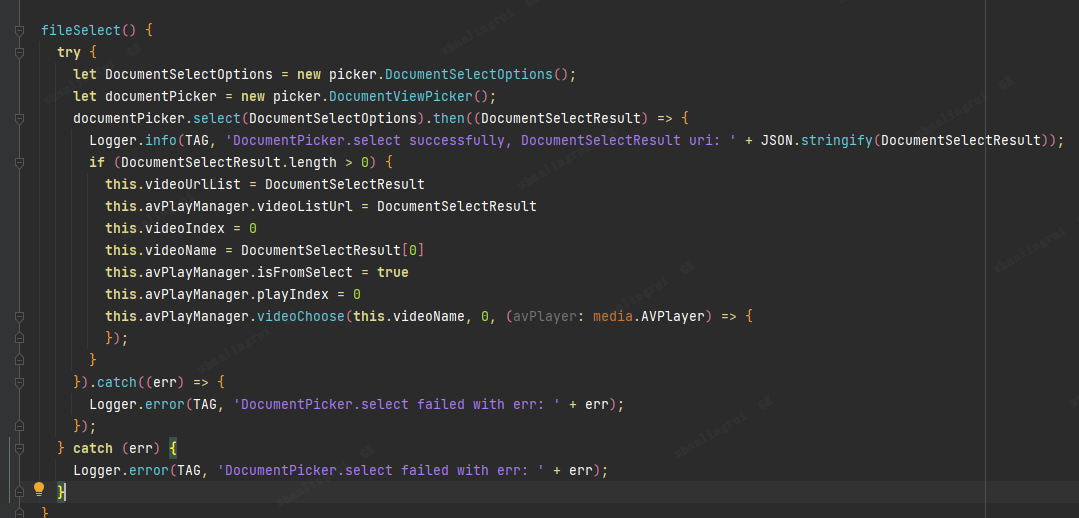Collapse the videoChoose callback fold marker
Screen dimensions: 1079x518
pyautogui.click(x=19, y=317)
